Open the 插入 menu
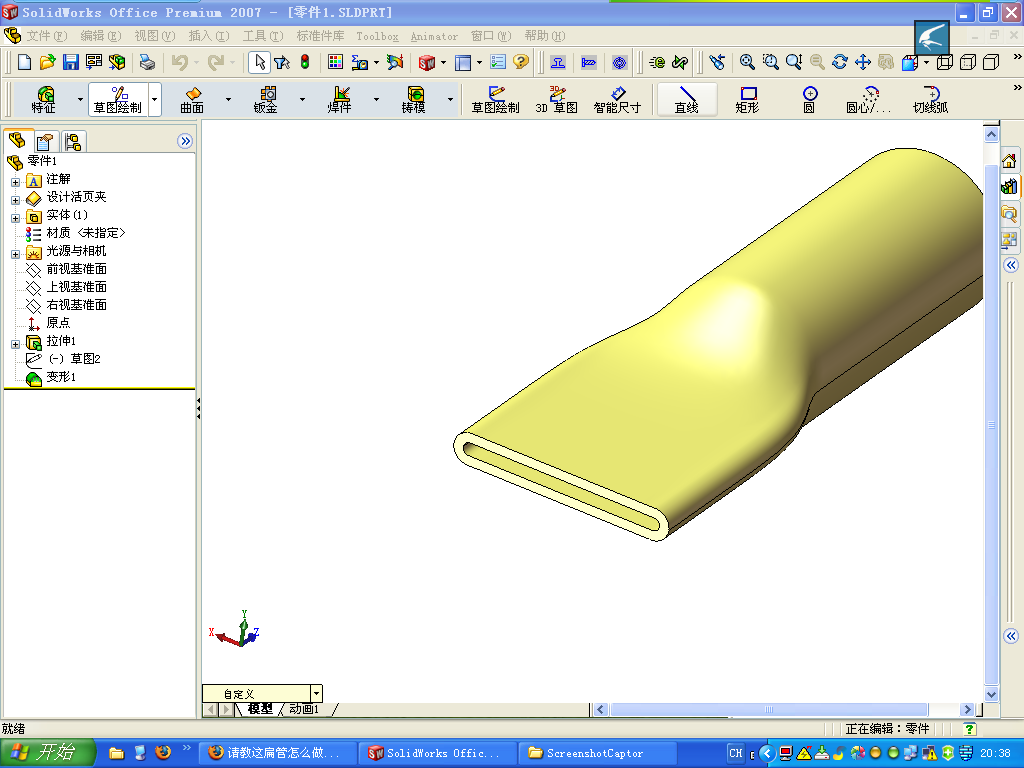The image size is (1024, 768). [x=207, y=36]
